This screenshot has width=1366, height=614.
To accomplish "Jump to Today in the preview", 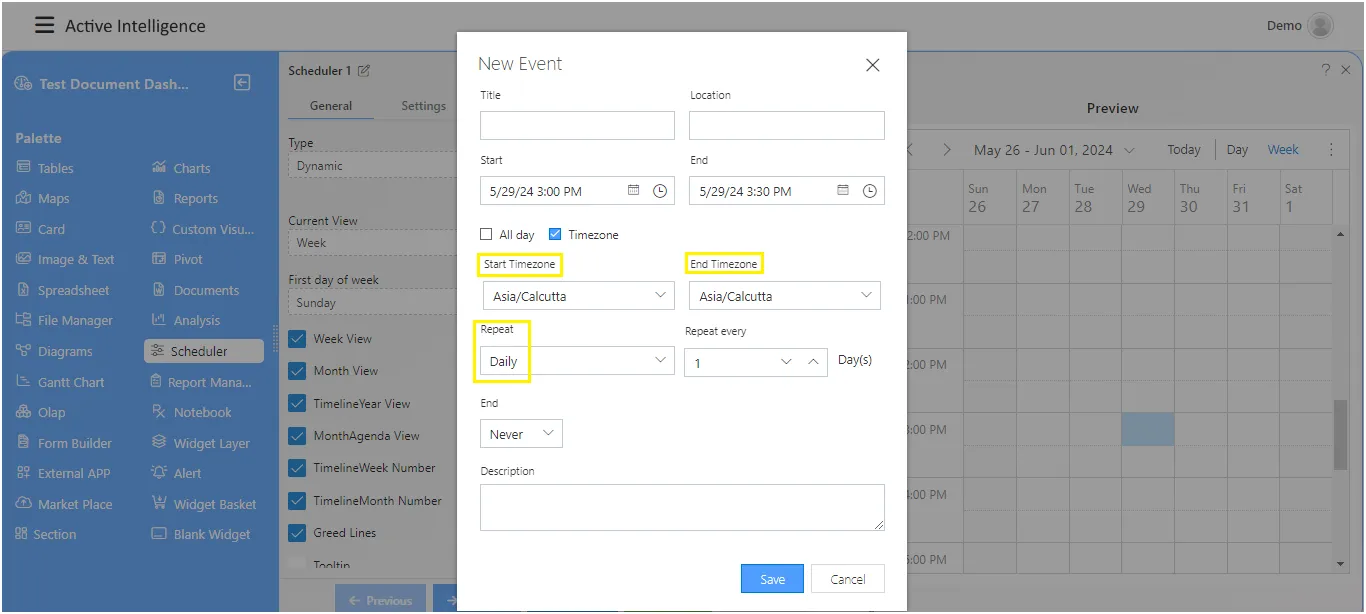I will (x=1184, y=150).
